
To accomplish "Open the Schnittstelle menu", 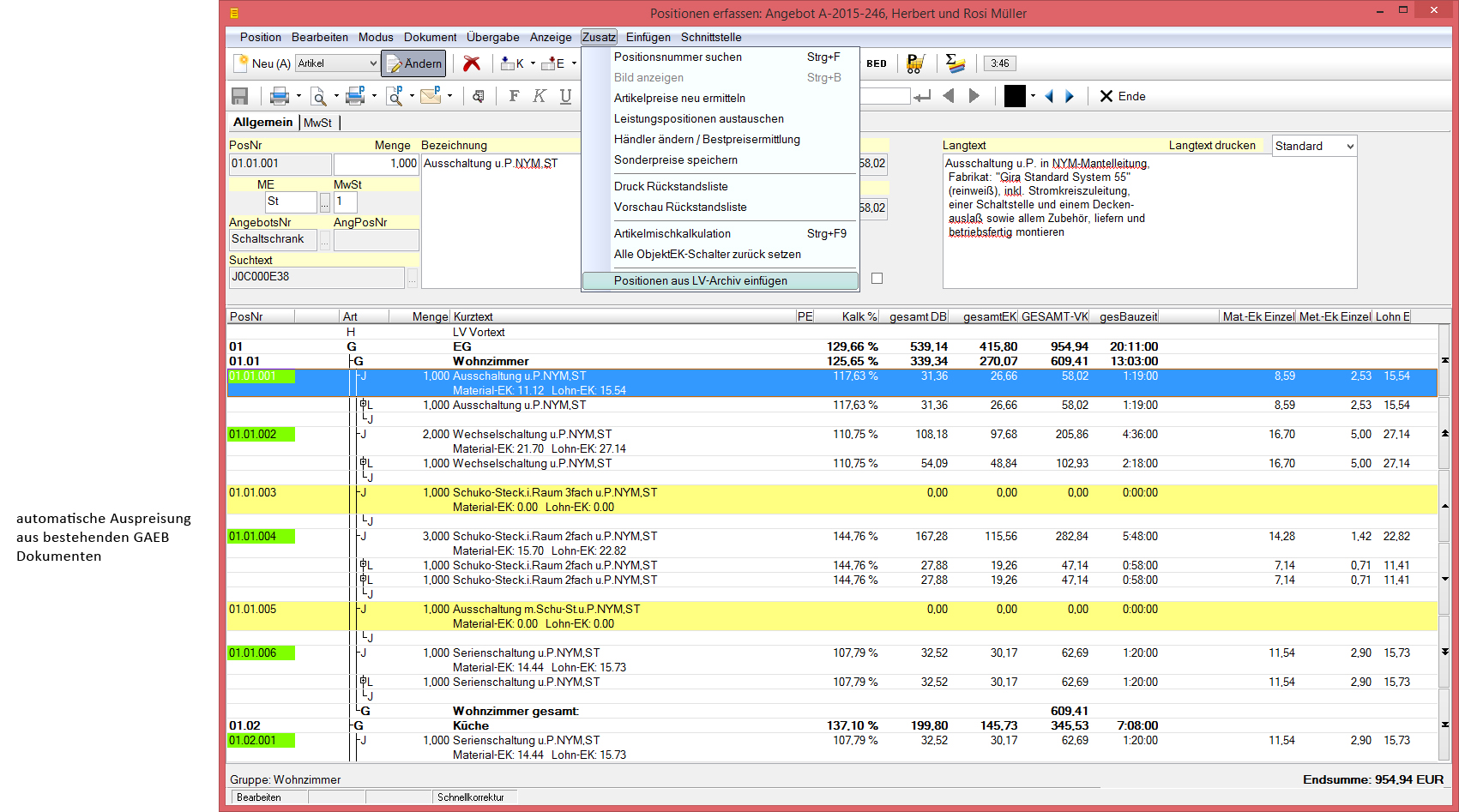I will coord(711,37).
